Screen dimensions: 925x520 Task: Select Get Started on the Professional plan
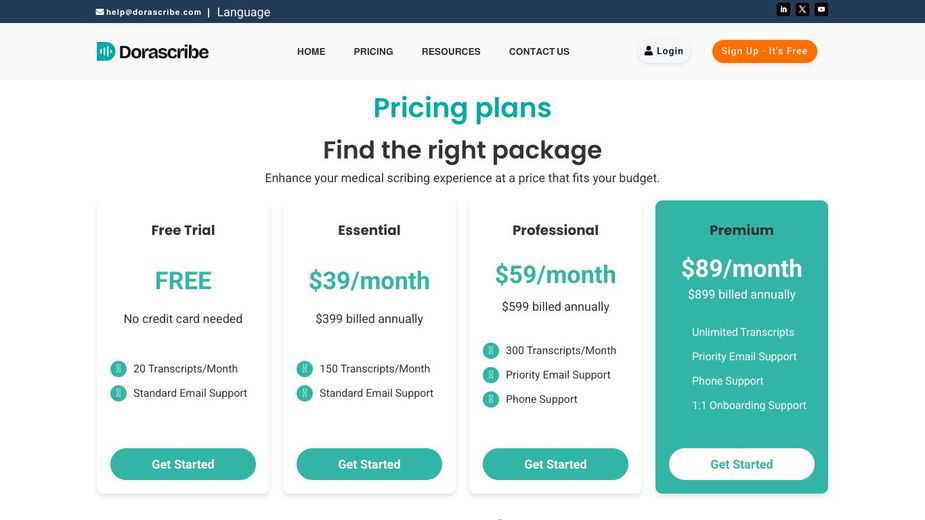pyautogui.click(x=555, y=464)
